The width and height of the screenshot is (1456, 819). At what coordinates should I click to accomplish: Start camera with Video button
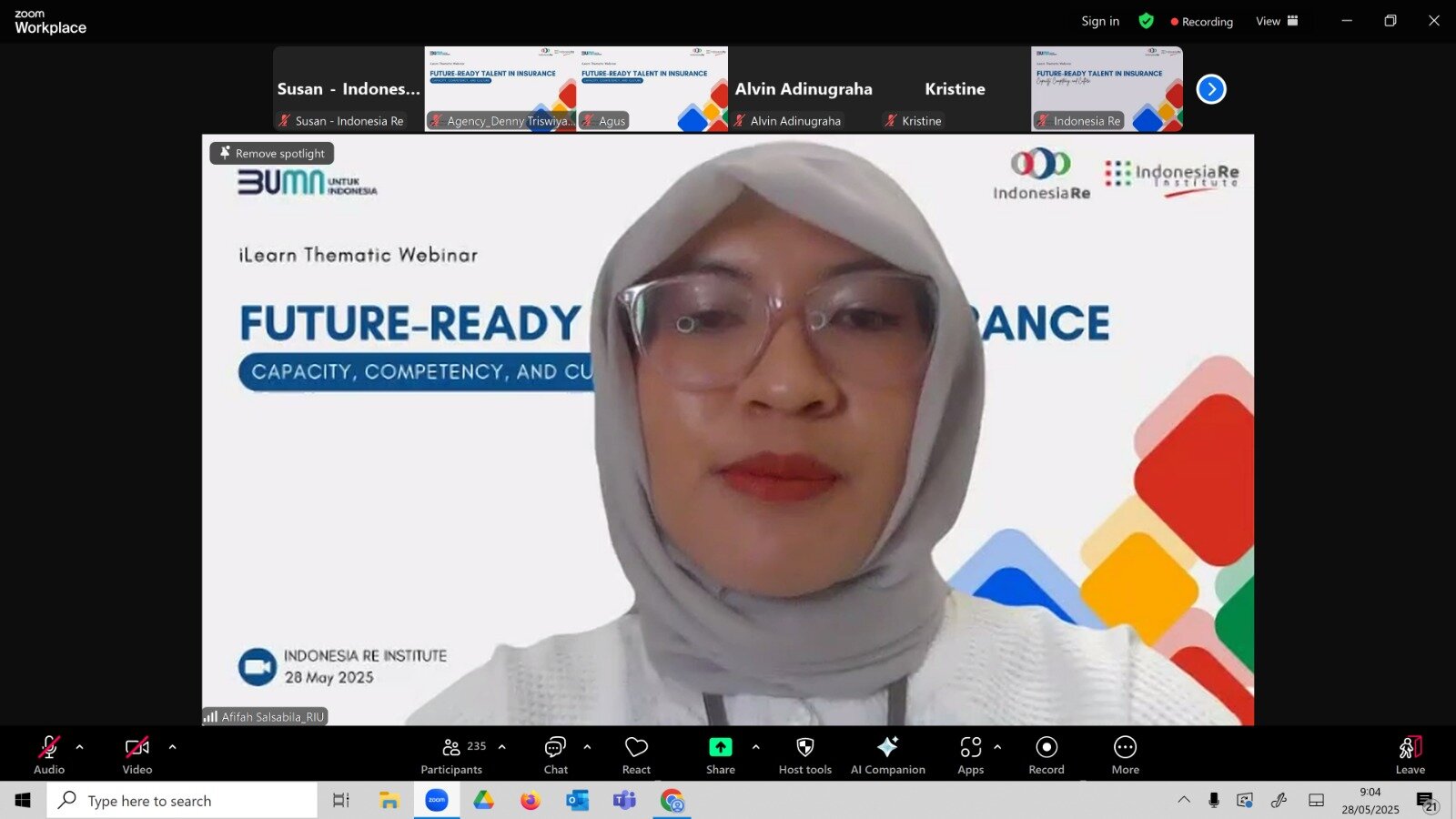coord(137,755)
